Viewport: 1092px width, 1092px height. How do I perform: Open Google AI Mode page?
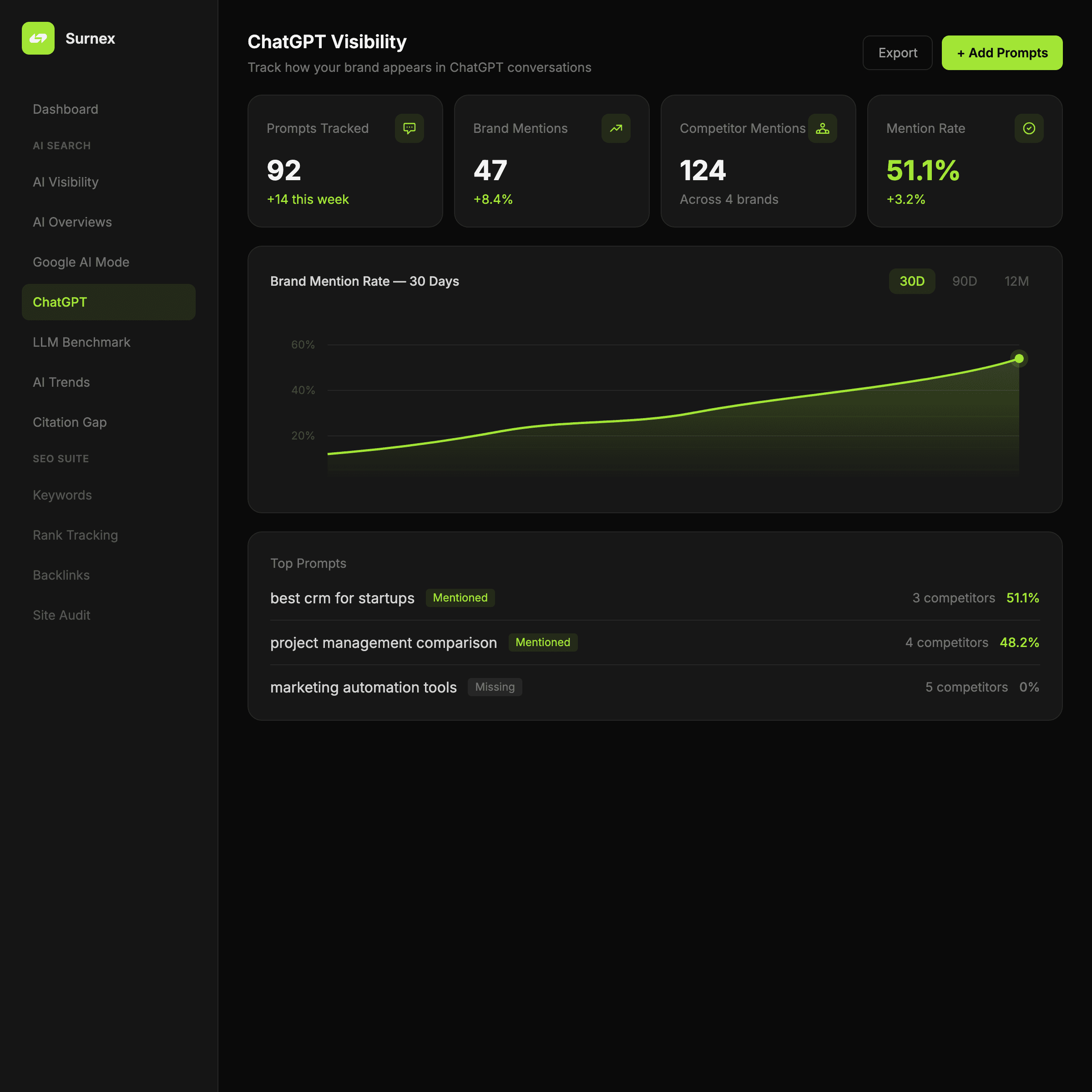pyautogui.click(x=81, y=262)
